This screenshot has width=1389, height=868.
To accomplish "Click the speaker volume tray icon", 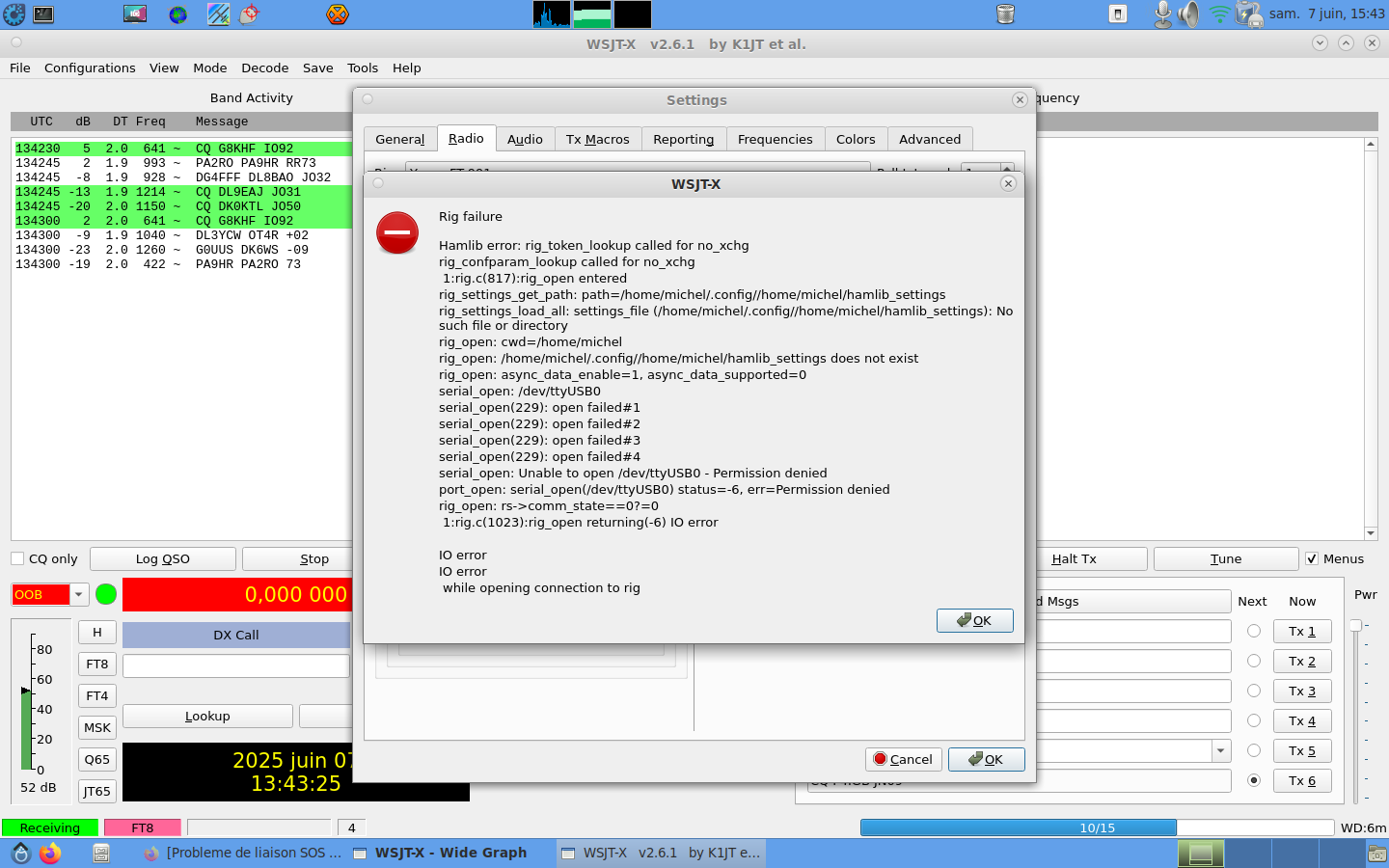I will (1189, 14).
